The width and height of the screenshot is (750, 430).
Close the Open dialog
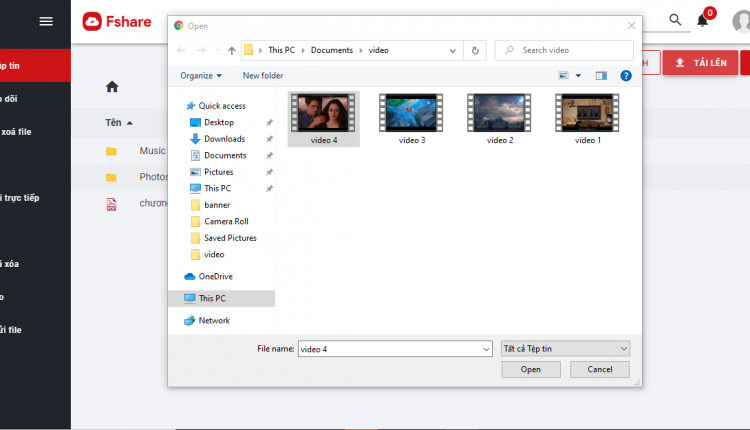631,26
